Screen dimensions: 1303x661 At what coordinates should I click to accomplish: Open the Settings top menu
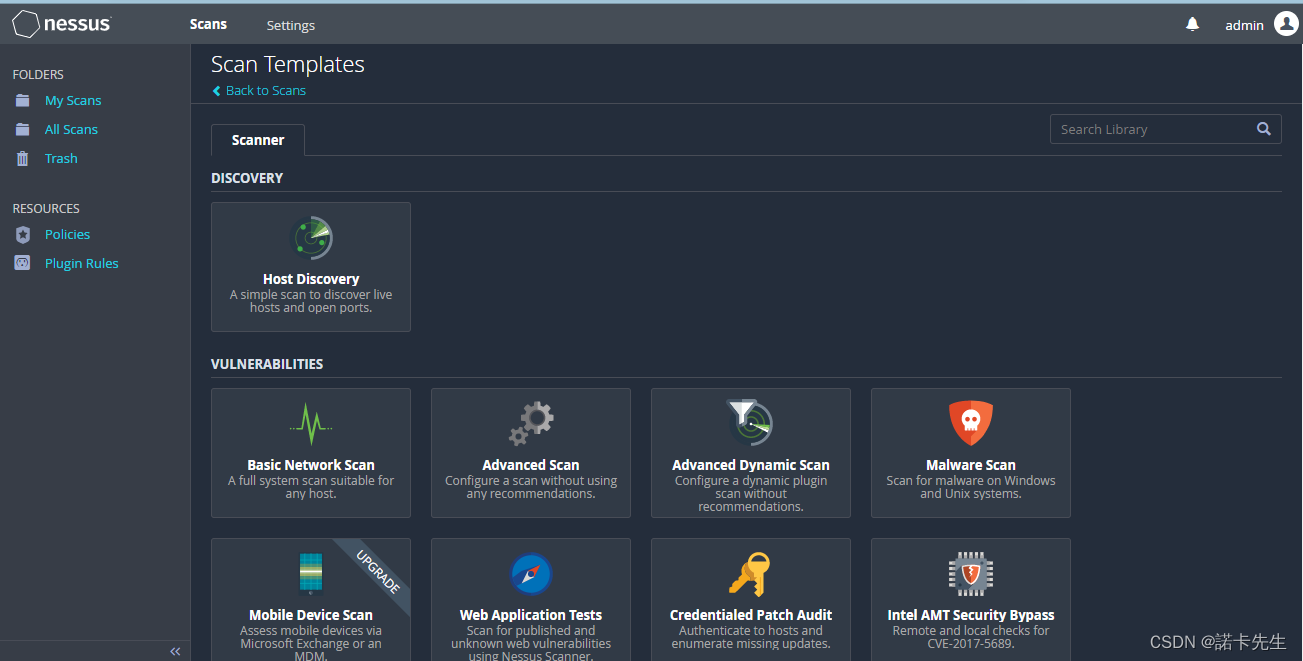(x=291, y=25)
